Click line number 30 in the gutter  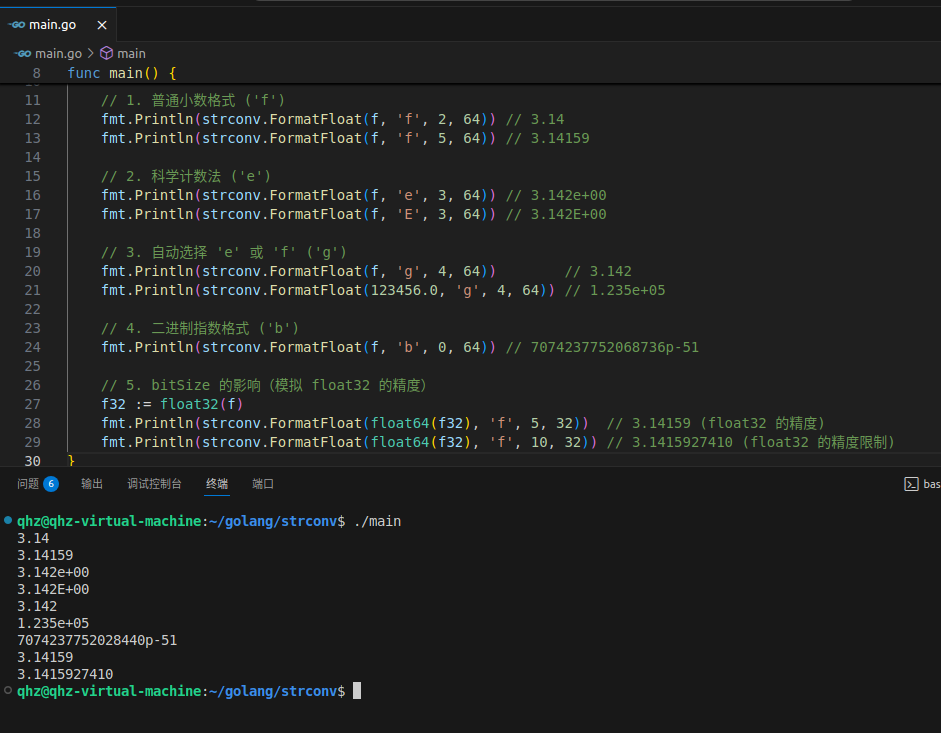(32, 461)
